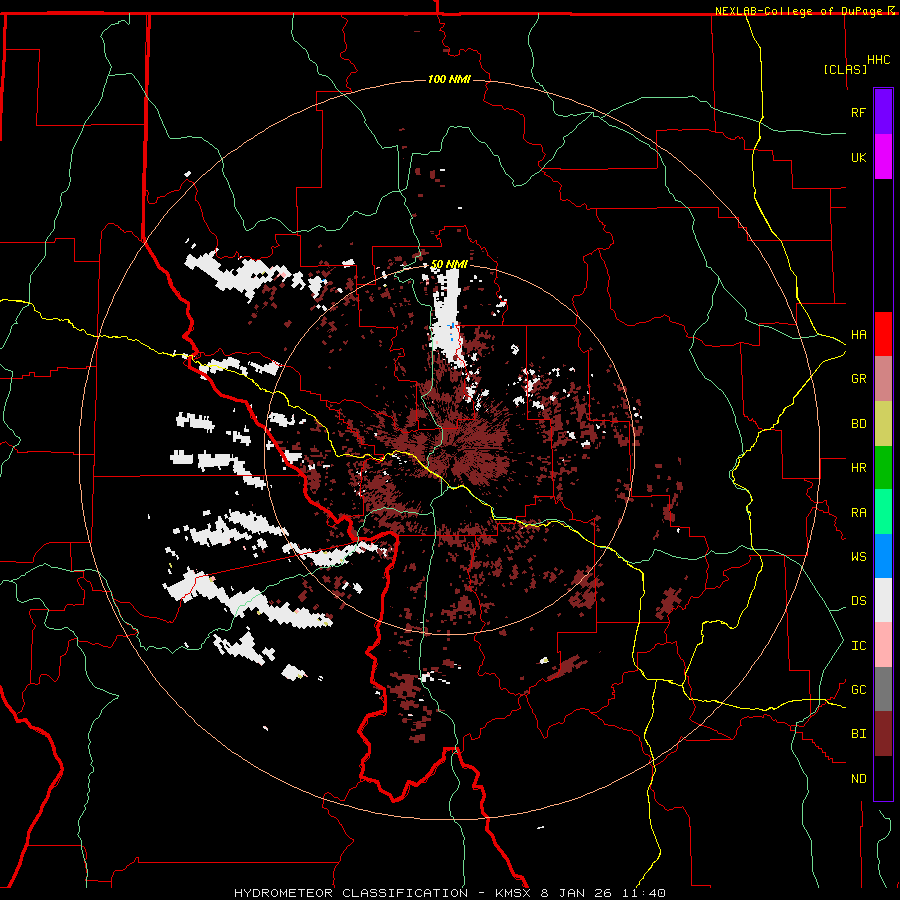Click the 11:40 timestamp
This screenshot has height=900, width=900.
click(x=643, y=893)
